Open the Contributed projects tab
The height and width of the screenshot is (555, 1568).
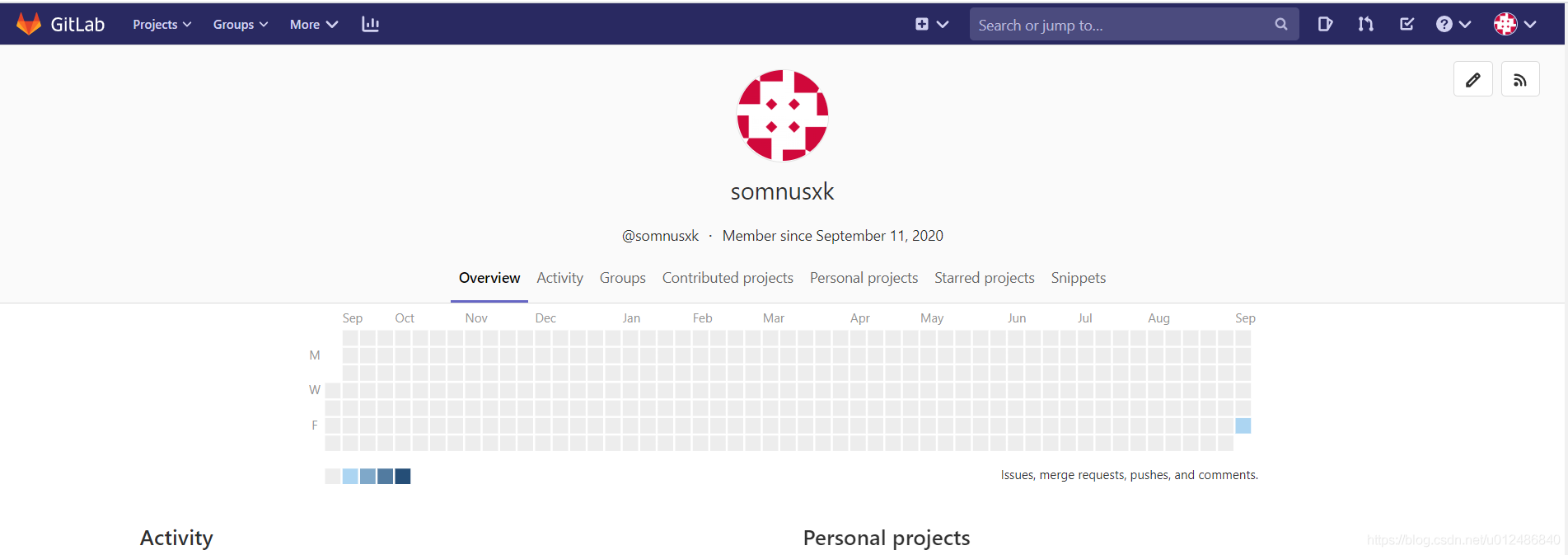[728, 278]
